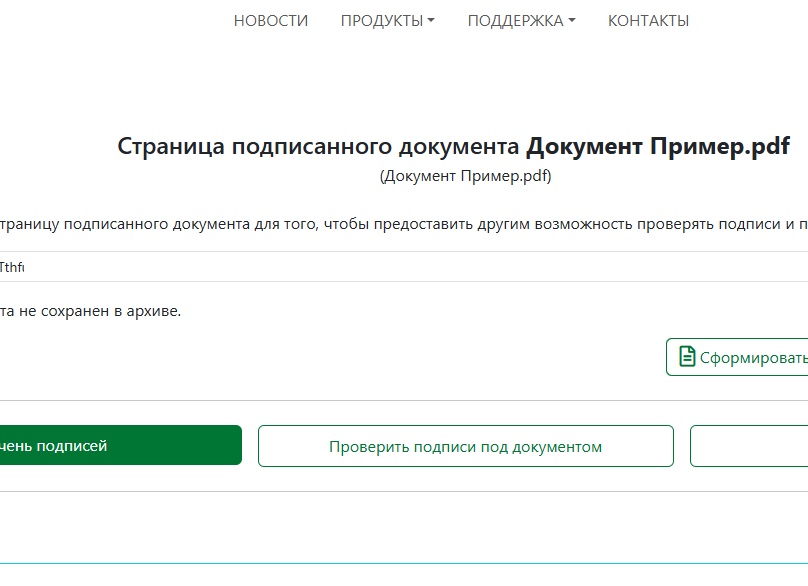The height and width of the screenshot is (586, 808).
Task: Click the Сформировать button label
Action: (753, 357)
